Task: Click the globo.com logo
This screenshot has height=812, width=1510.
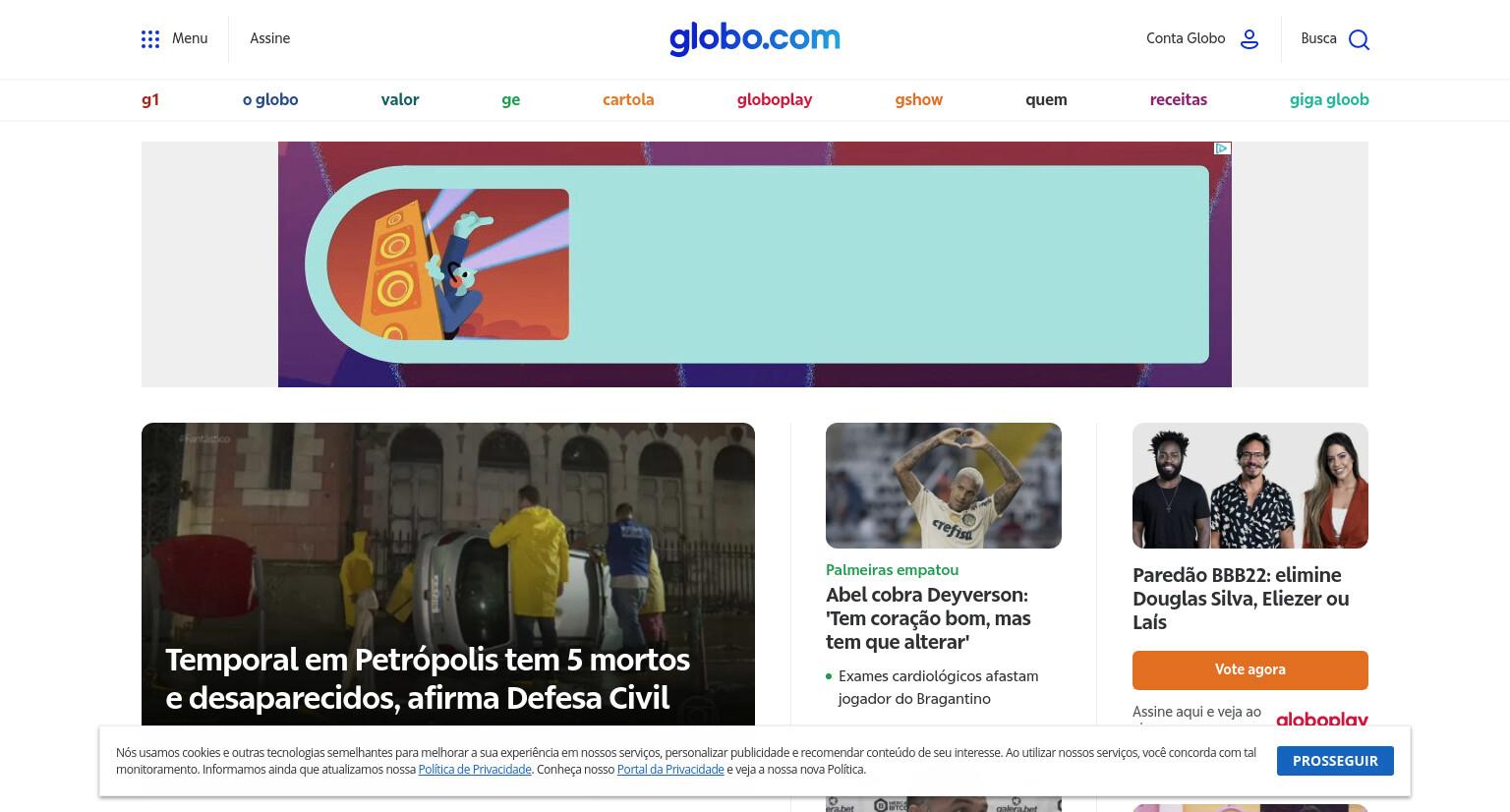Action: [x=755, y=38]
